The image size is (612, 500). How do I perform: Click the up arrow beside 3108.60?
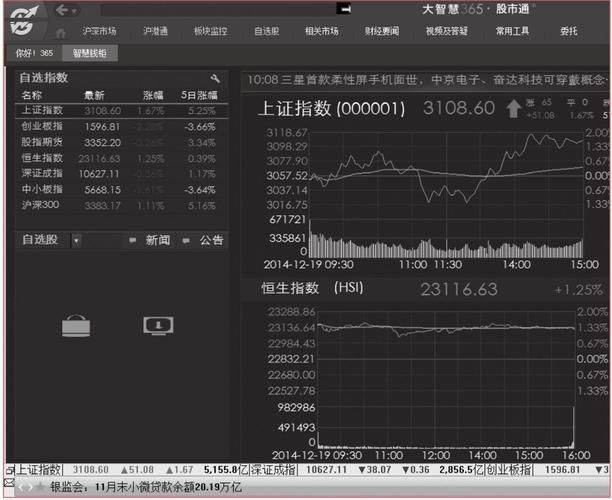[x=514, y=109]
